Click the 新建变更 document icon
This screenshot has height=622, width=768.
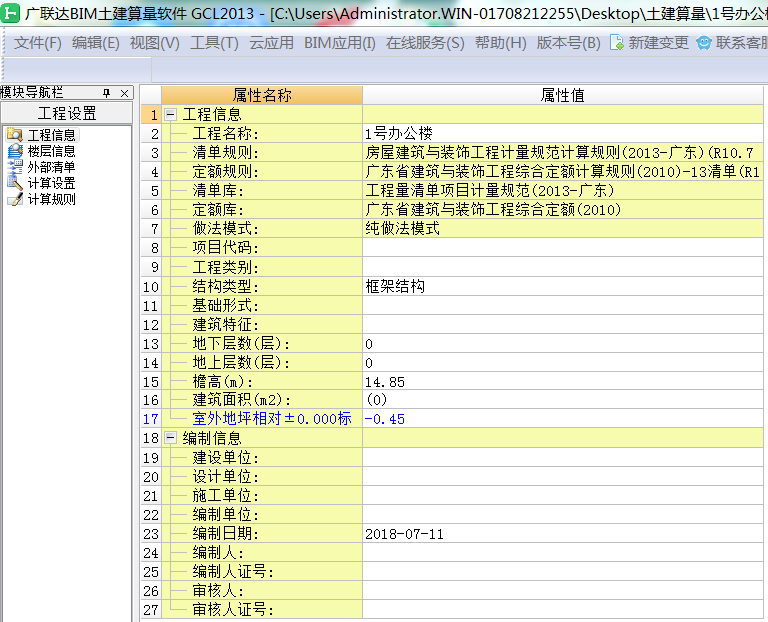pos(617,43)
